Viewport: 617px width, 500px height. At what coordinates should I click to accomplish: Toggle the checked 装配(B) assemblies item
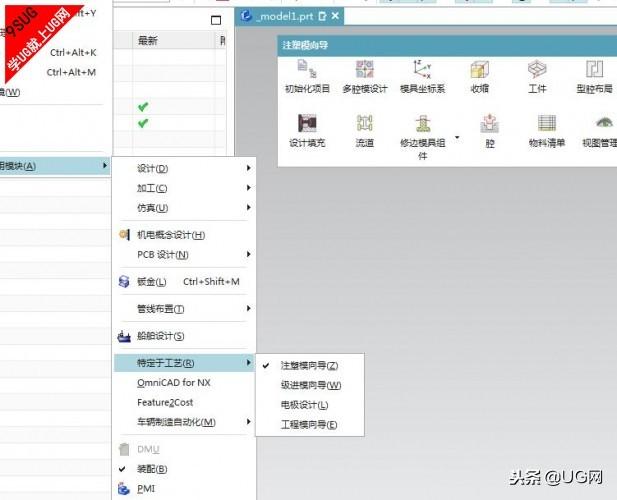[184, 469]
